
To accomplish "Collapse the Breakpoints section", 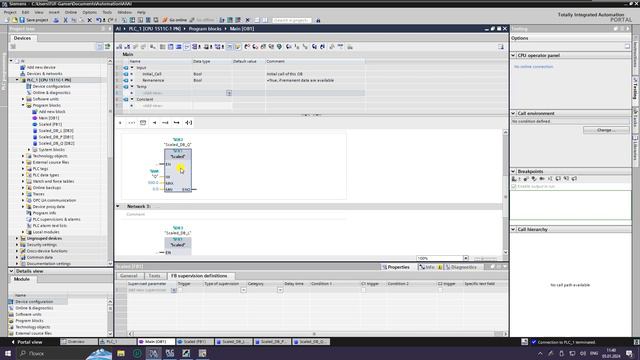I will (513, 171).
